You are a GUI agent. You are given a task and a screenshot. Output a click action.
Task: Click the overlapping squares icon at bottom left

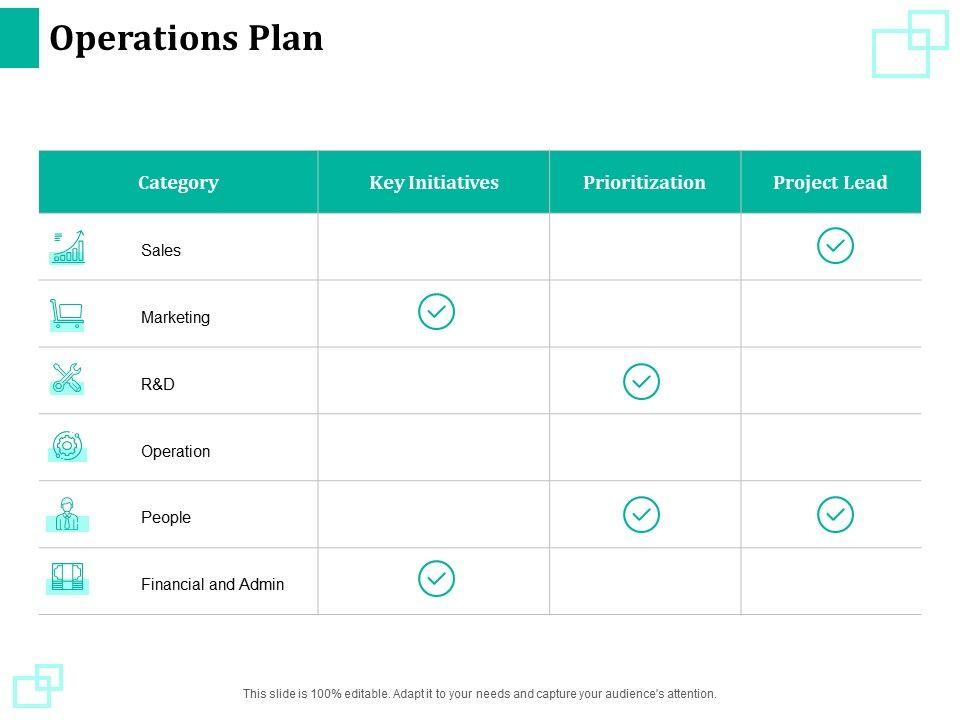click(x=38, y=685)
